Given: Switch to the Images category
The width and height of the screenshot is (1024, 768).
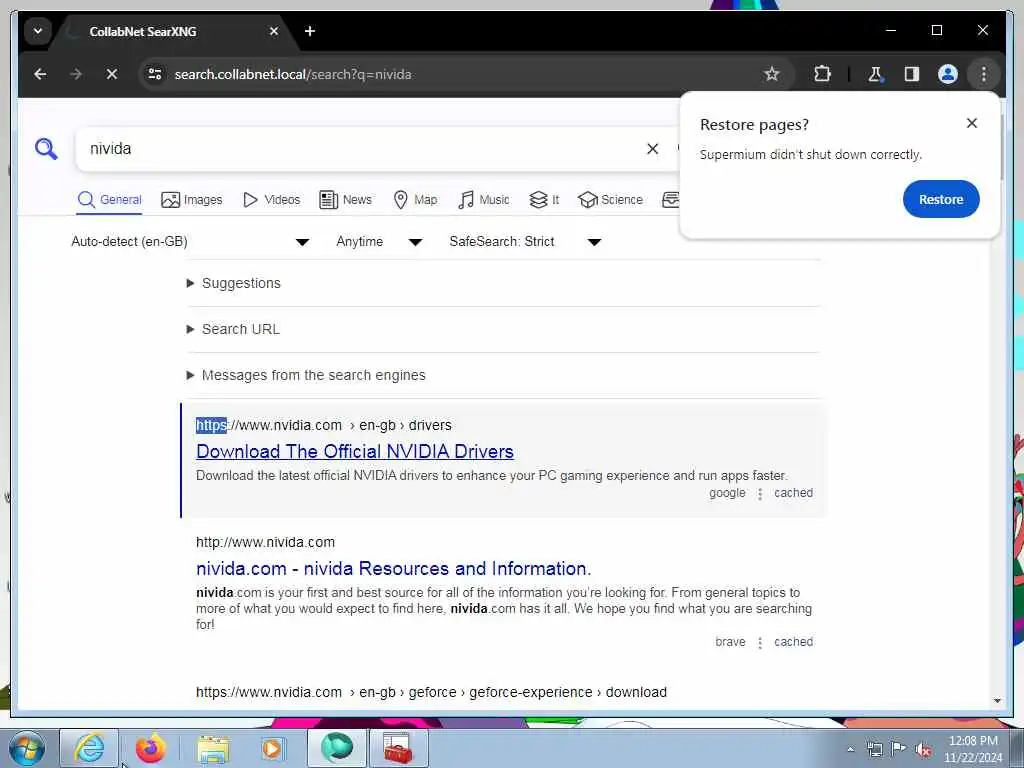Looking at the screenshot, I should click(x=191, y=200).
